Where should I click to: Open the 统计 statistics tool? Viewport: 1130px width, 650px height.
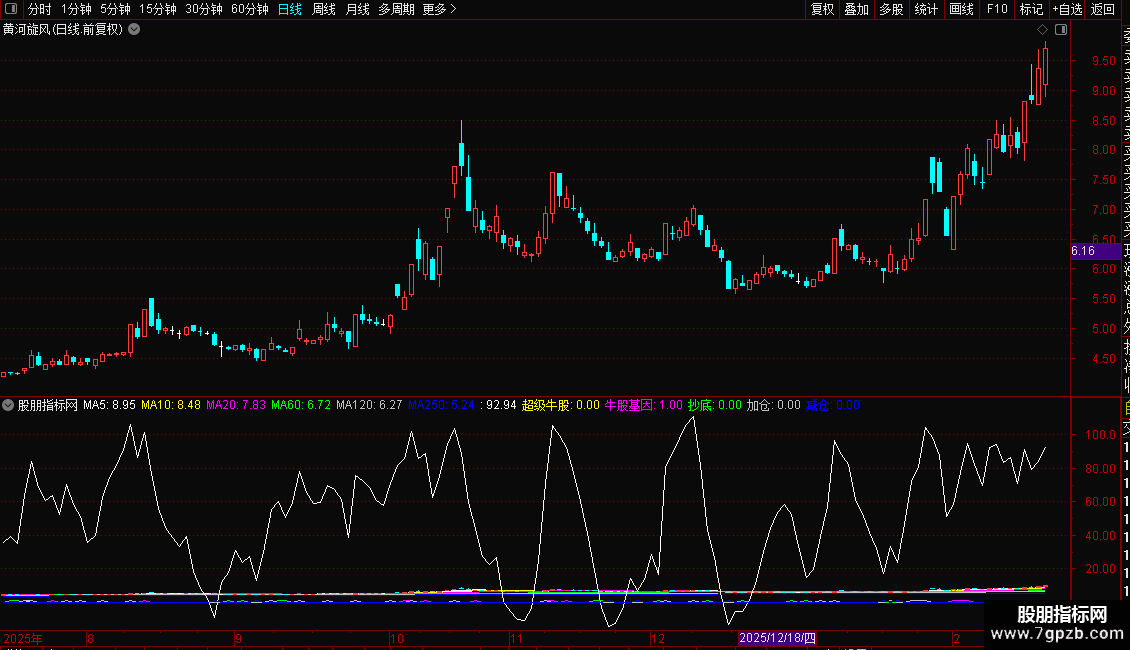(926, 9)
